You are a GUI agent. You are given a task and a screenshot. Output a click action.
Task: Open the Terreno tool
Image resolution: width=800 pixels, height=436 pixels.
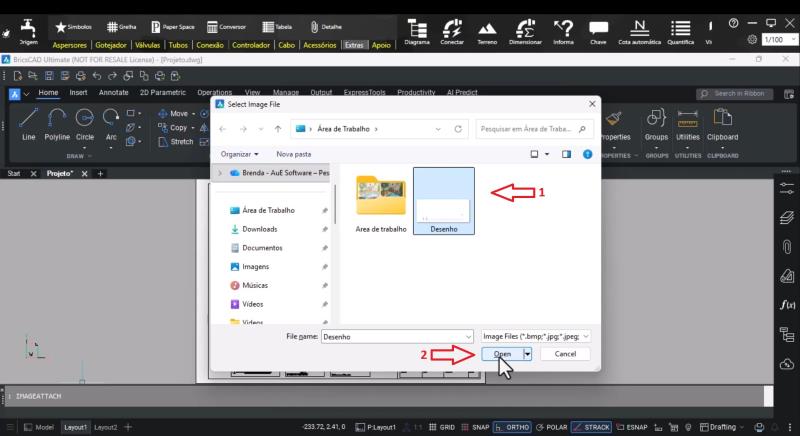(x=487, y=32)
